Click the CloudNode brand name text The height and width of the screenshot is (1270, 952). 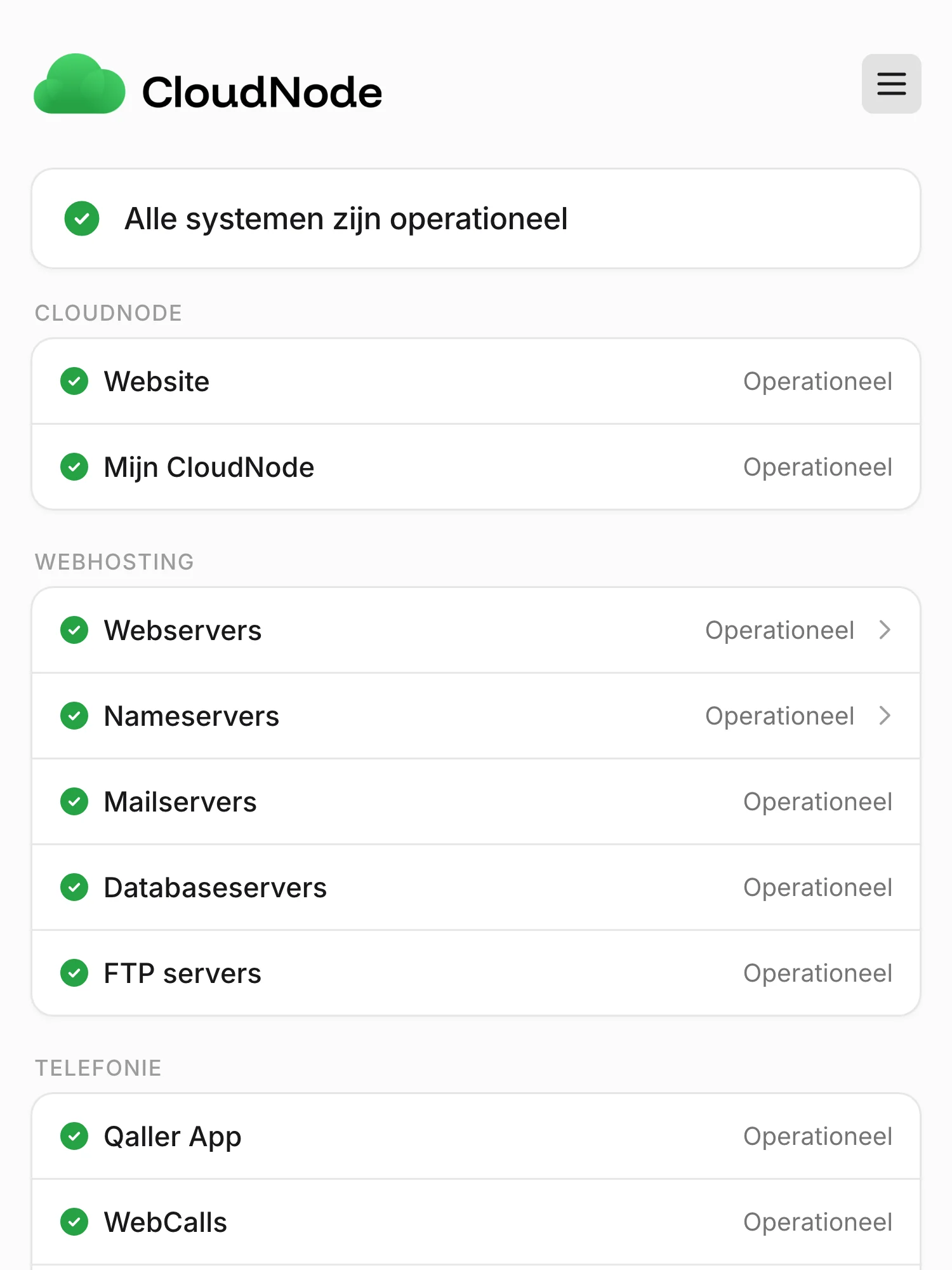[x=262, y=92]
